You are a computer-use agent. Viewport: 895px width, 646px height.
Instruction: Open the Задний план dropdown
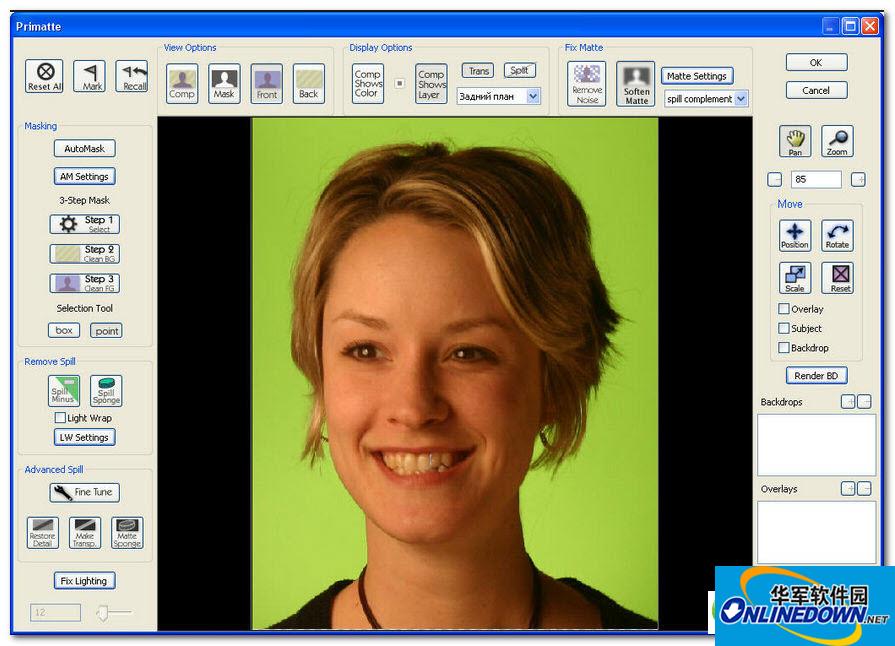[x=498, y=96]
